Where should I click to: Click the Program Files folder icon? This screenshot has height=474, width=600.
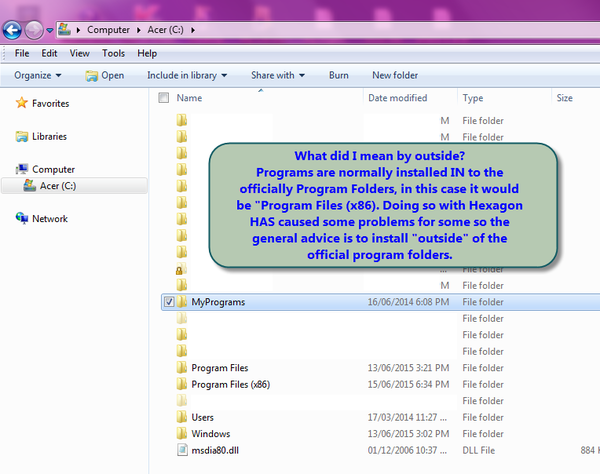pos(182,367)
